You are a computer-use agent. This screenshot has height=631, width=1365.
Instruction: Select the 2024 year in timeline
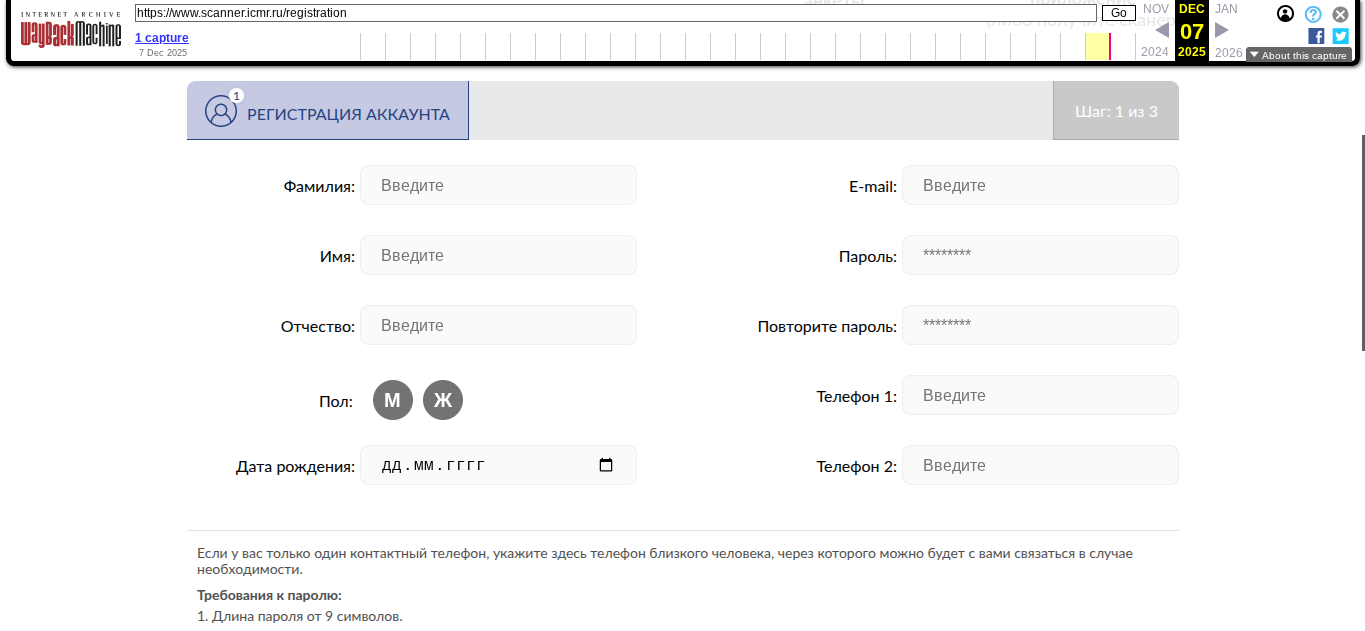(x=1154, y=52)
